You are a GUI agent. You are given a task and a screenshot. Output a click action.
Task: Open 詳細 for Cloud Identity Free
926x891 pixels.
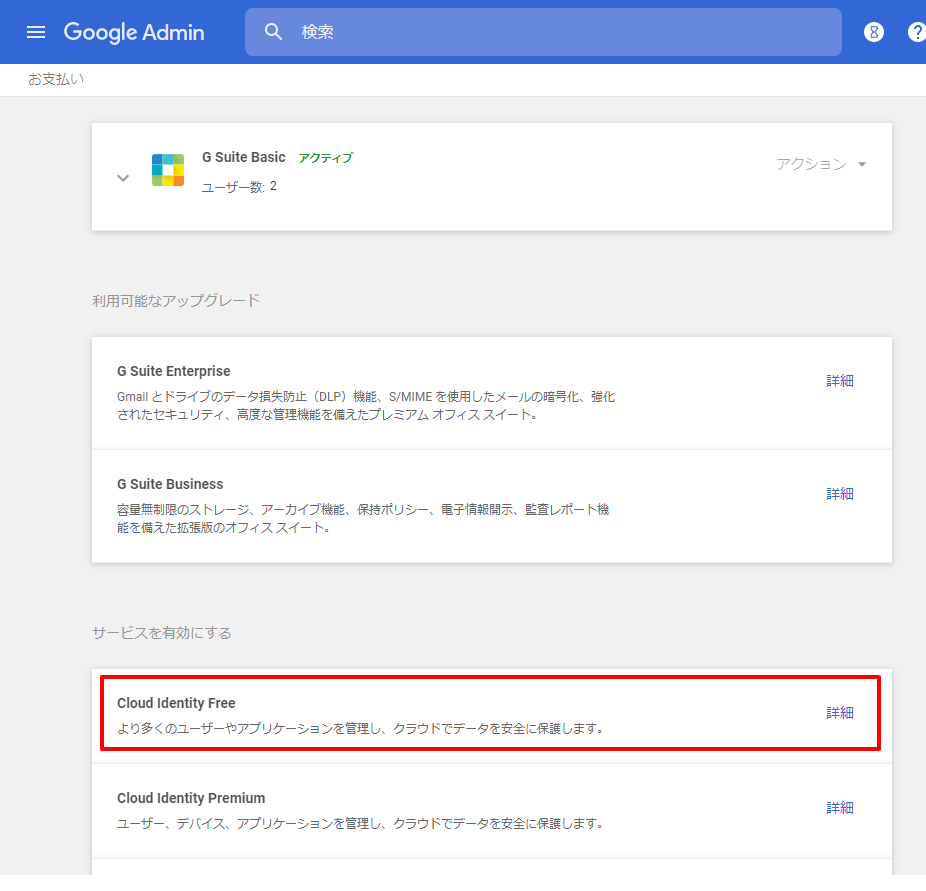click(x=840, y=713)
